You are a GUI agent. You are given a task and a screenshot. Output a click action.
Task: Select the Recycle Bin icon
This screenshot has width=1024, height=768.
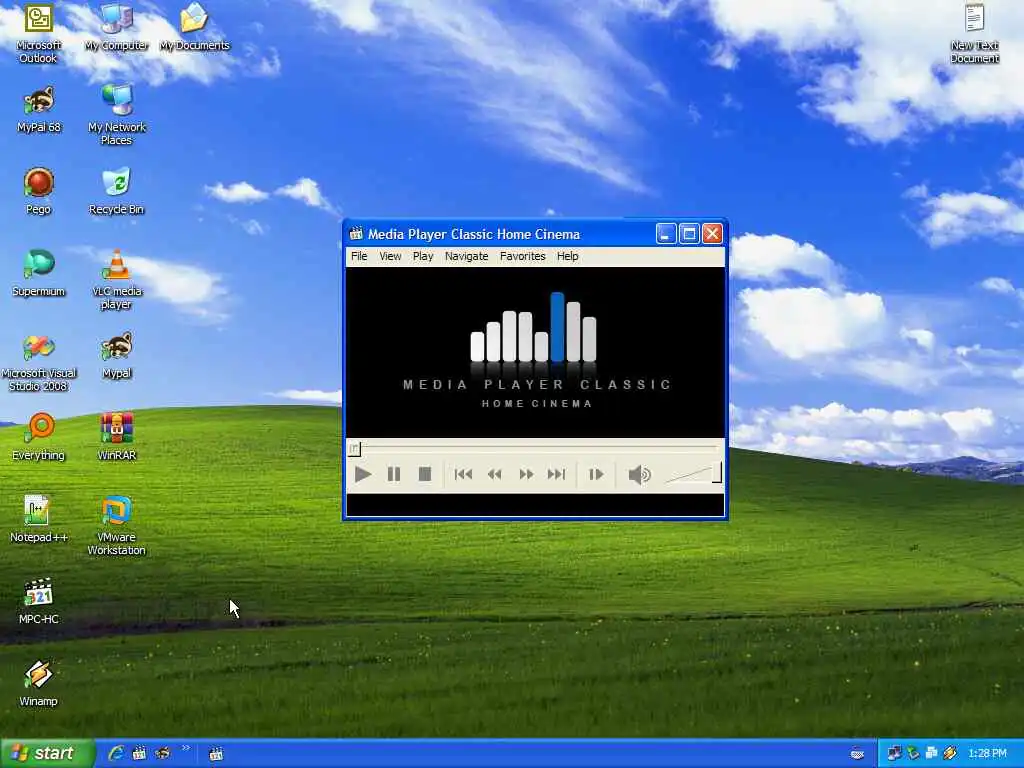116,191
